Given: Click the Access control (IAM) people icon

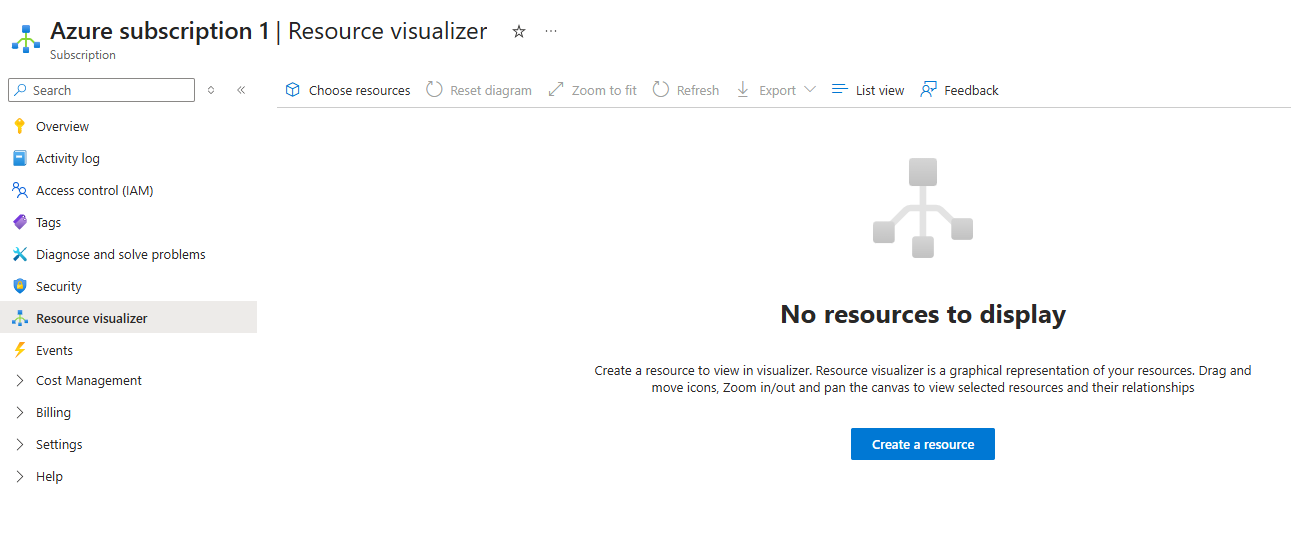Looking at the screenshot, I should (20, 190).
